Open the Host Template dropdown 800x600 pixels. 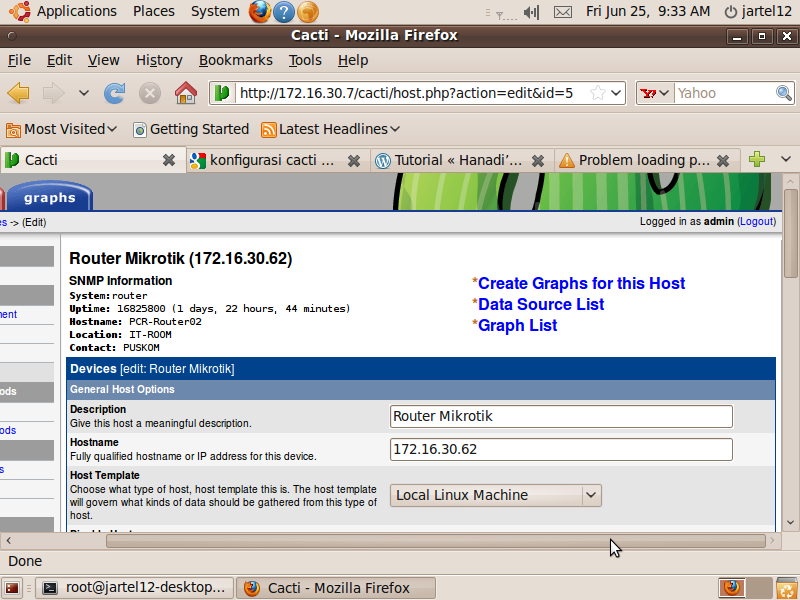pyautogui.click(x=496, y=495)
